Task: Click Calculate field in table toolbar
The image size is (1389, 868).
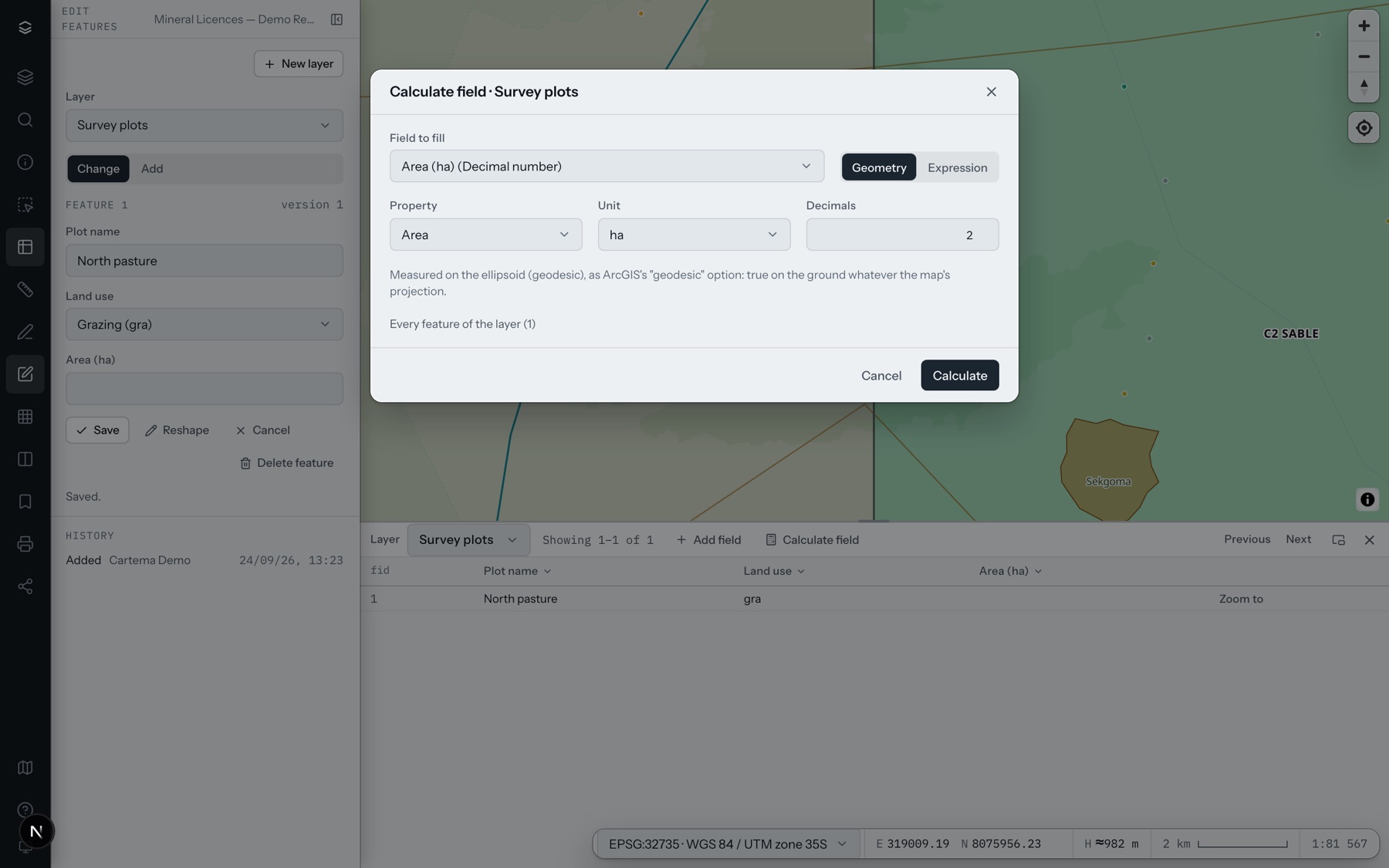Action: 812,540
